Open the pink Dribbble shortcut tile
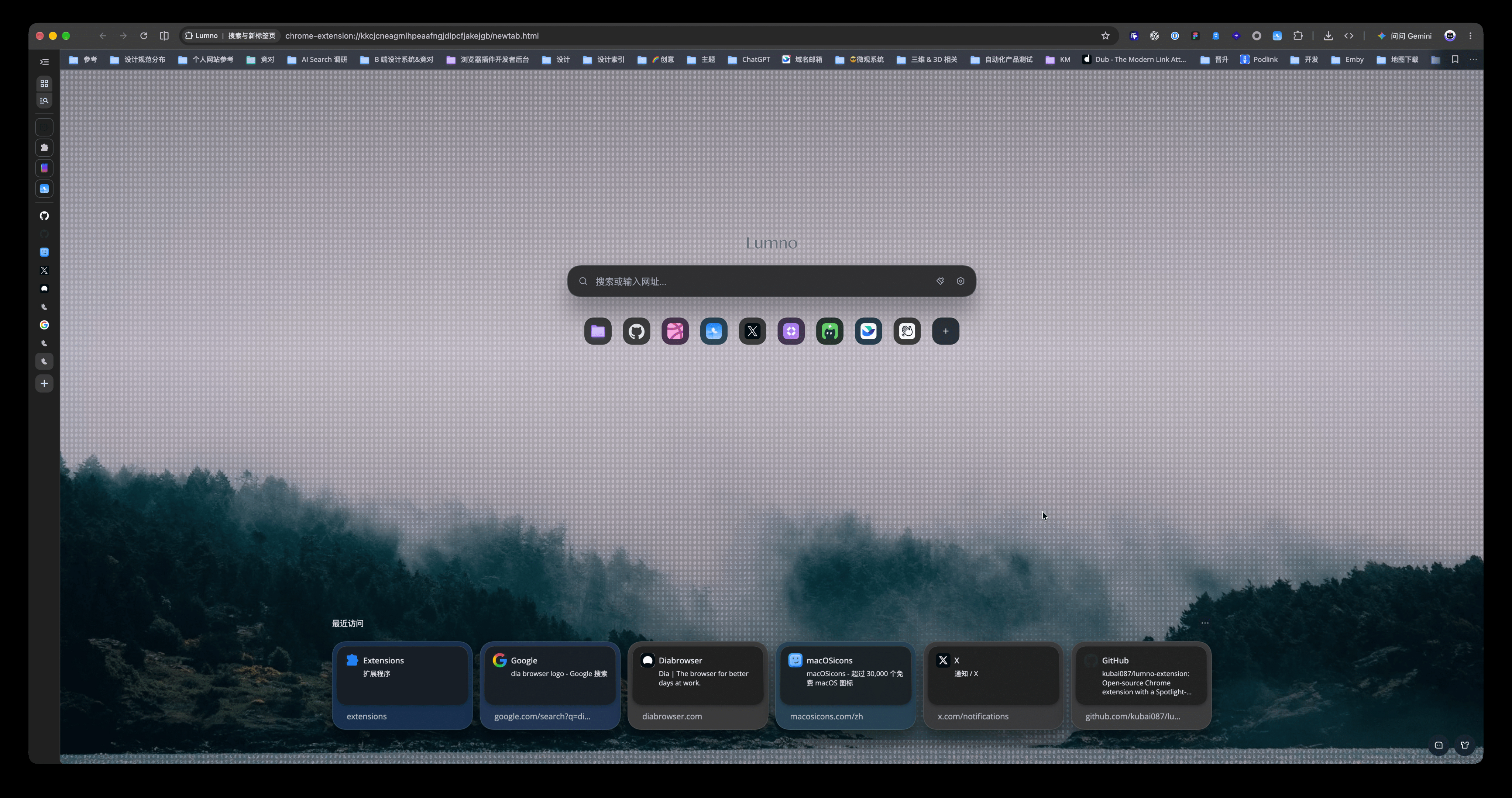Screen dimensions: 1512x798 point(675,331)
